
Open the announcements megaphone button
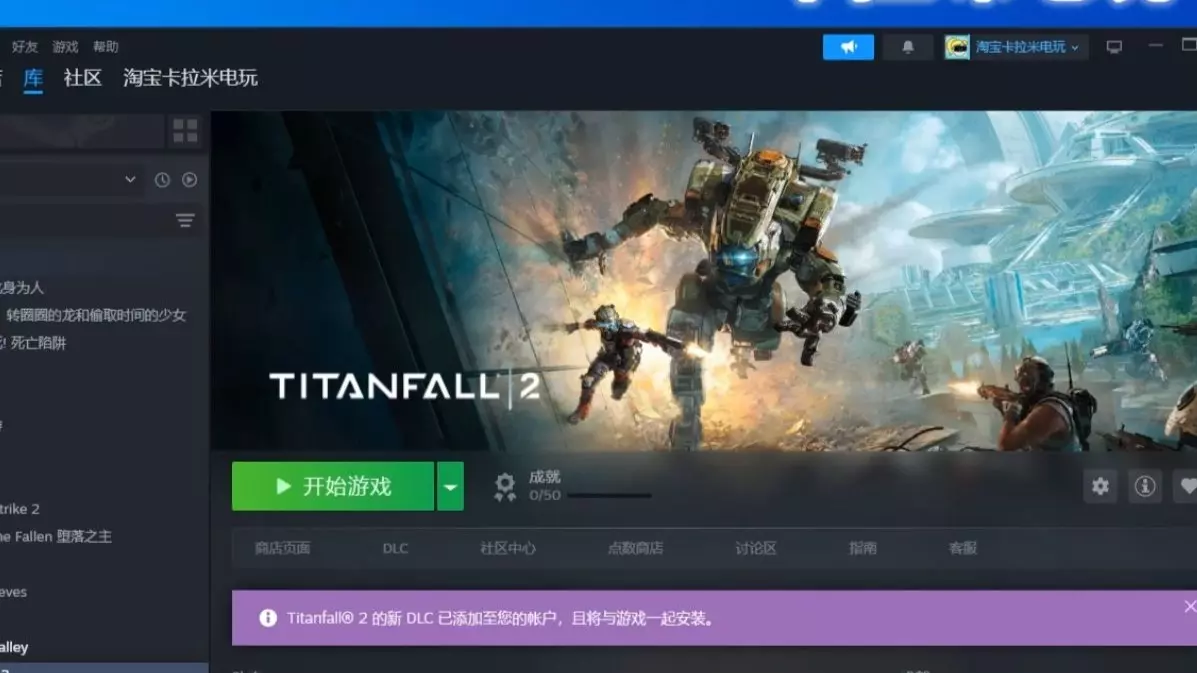click(848, 47)
